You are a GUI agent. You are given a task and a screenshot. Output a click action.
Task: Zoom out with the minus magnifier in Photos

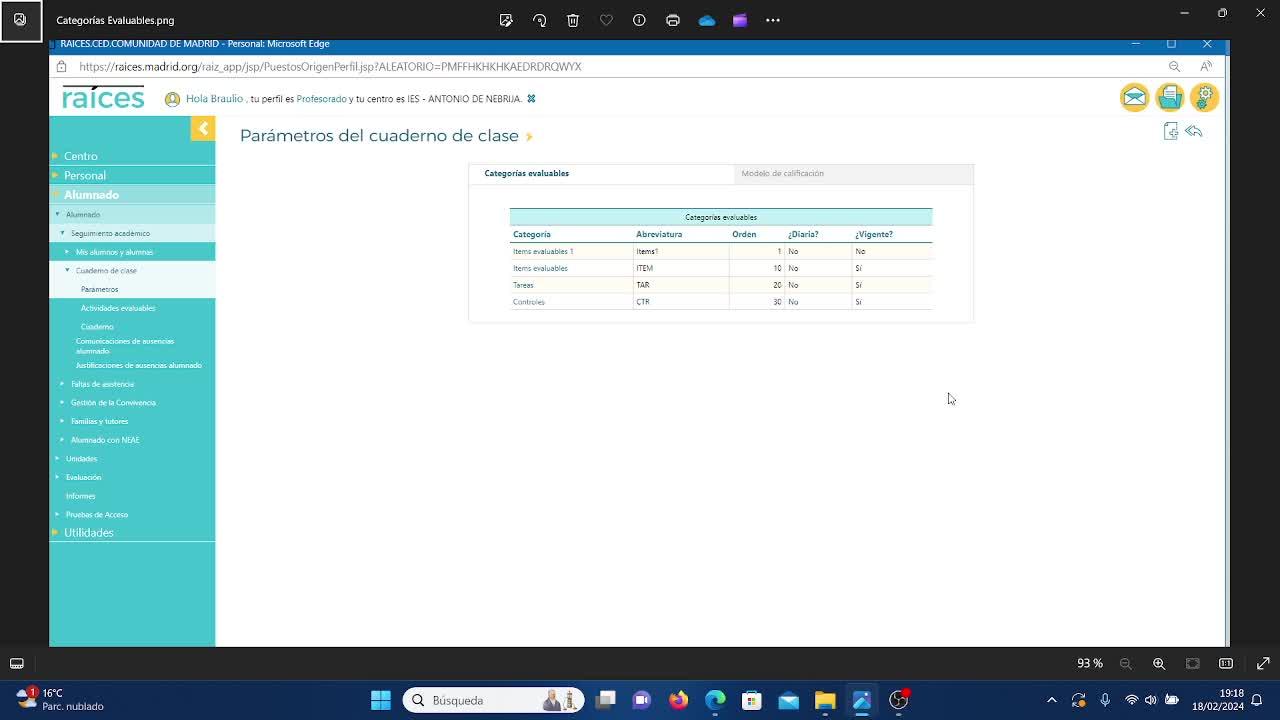click(x=1126, y=663)
